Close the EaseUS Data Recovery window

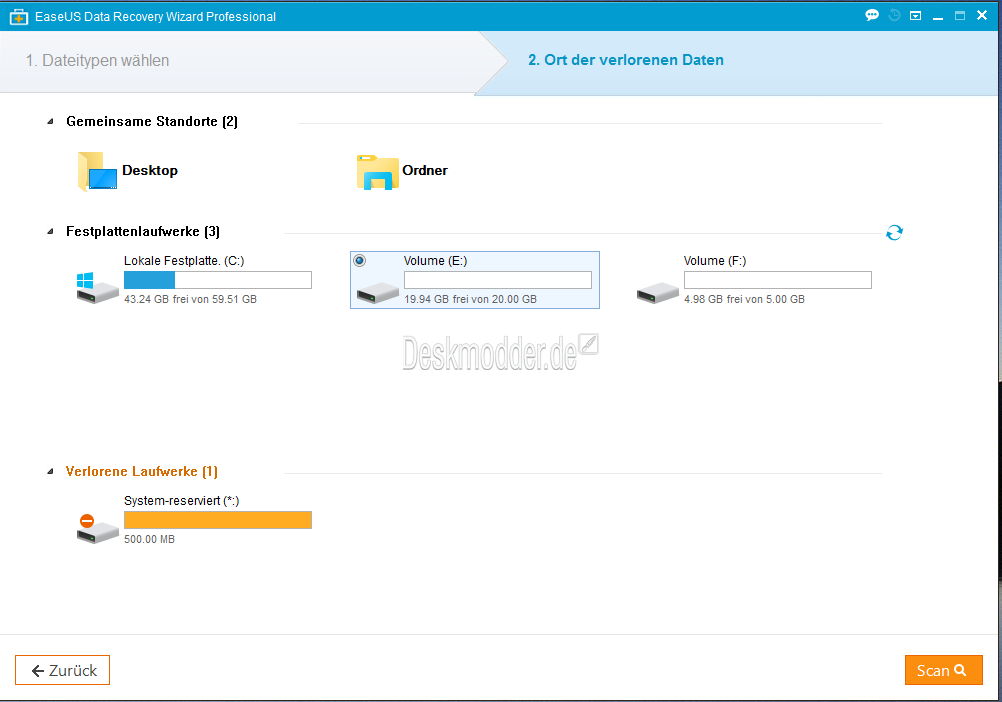click(x=982, y=15)
